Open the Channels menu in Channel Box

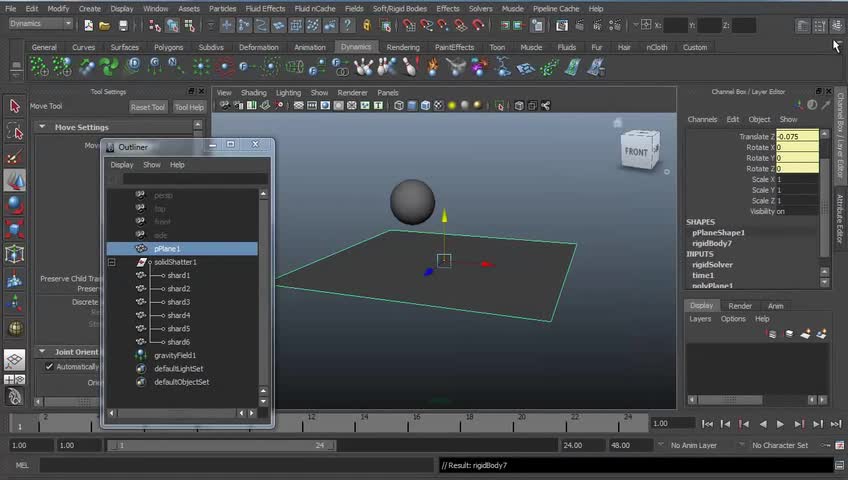click(702, 119)
